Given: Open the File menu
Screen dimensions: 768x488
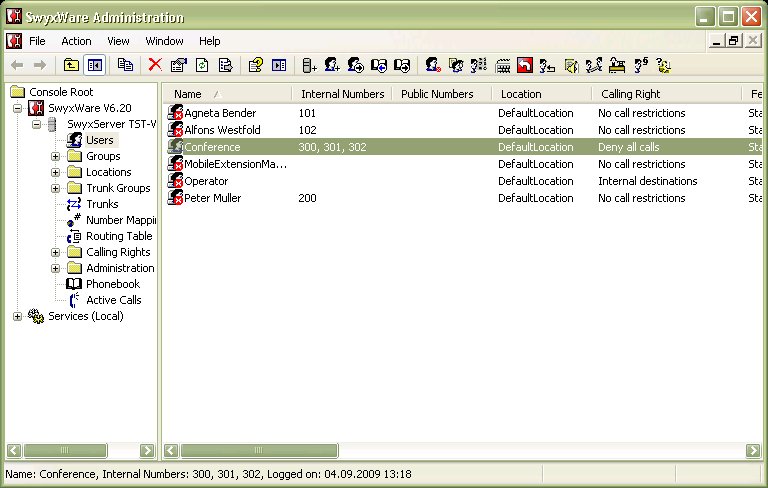Looking at the screenshot, I should (x=37, y=41).
